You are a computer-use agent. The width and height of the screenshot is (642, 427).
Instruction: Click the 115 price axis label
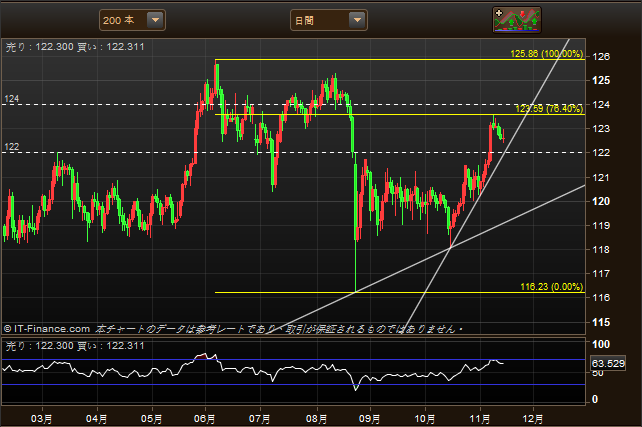pos(601,322)
